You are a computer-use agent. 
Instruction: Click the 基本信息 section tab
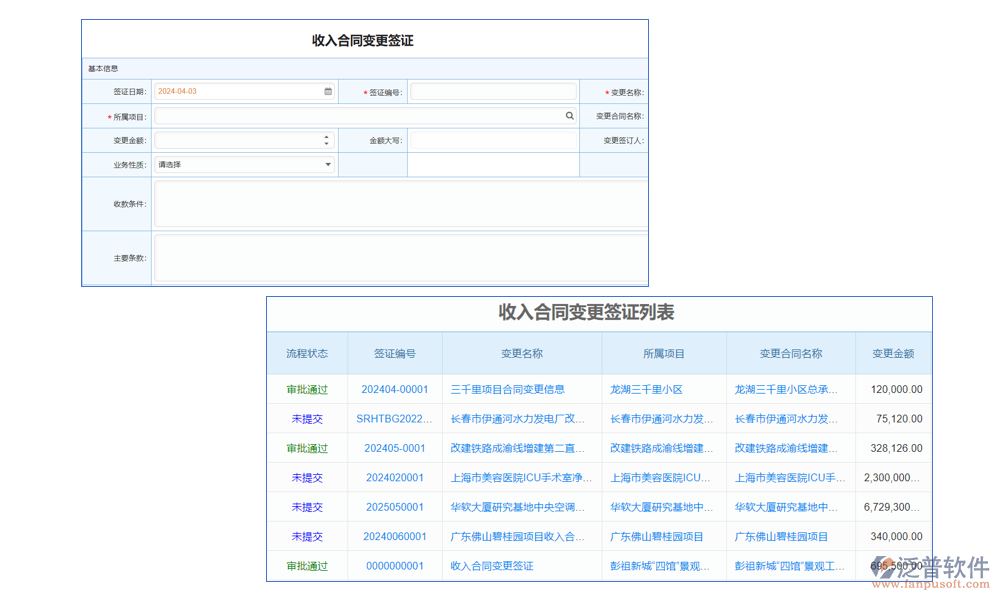pos(104,67)
